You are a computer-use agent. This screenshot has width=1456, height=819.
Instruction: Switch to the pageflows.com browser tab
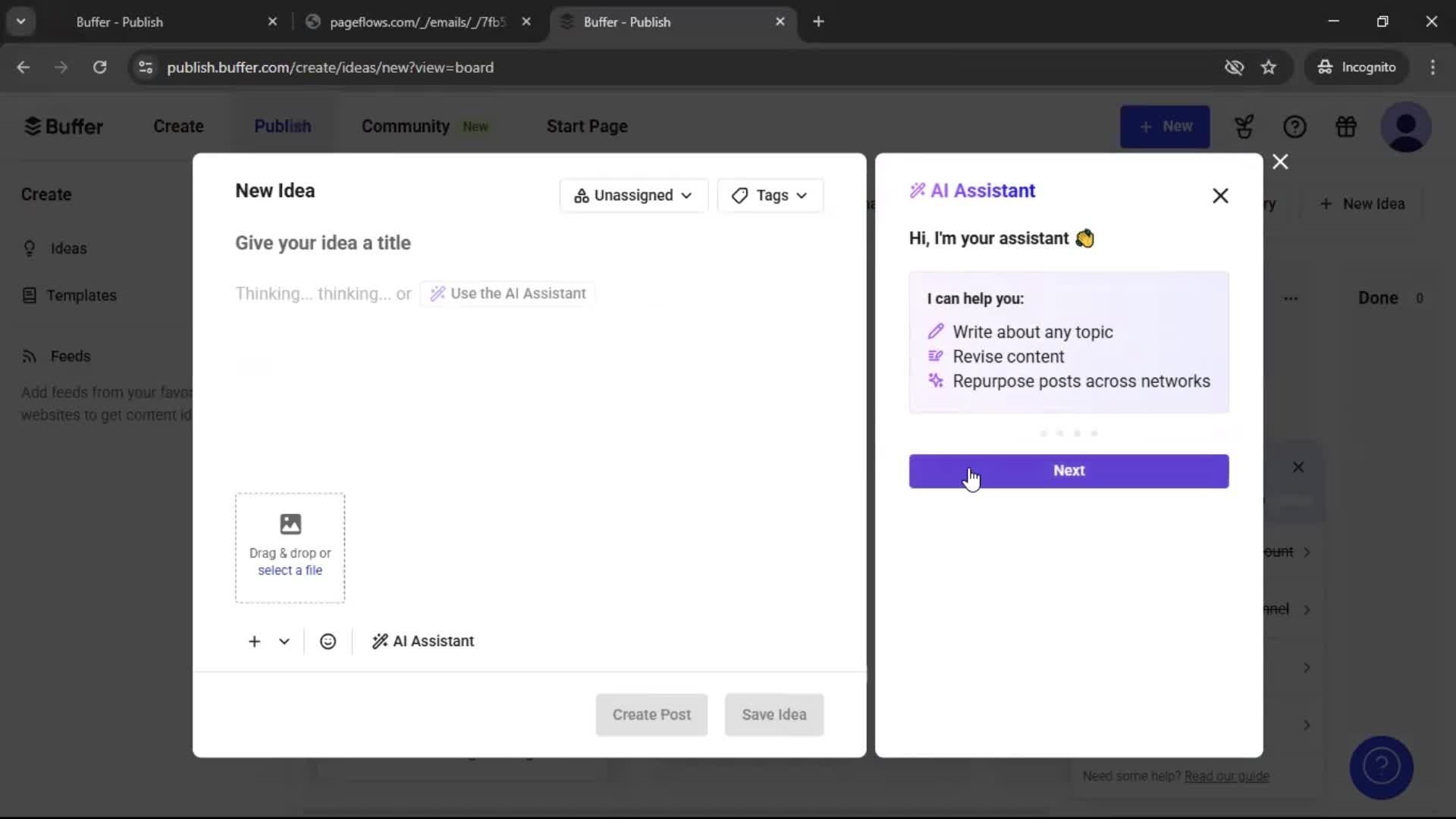tap(409, 21)
